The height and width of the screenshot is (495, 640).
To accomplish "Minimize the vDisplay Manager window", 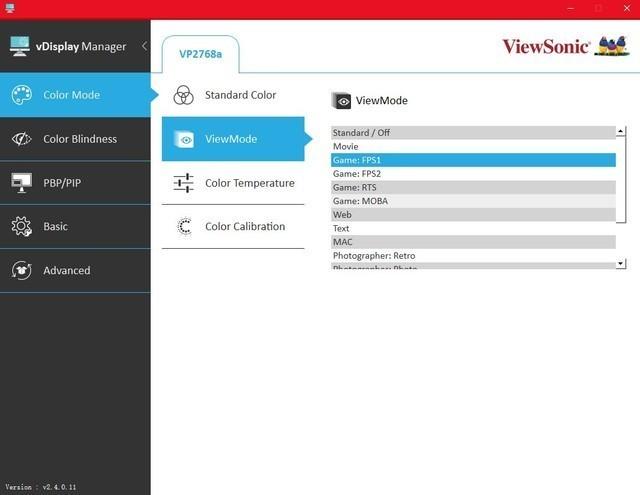I will click(x=571, y=8).
